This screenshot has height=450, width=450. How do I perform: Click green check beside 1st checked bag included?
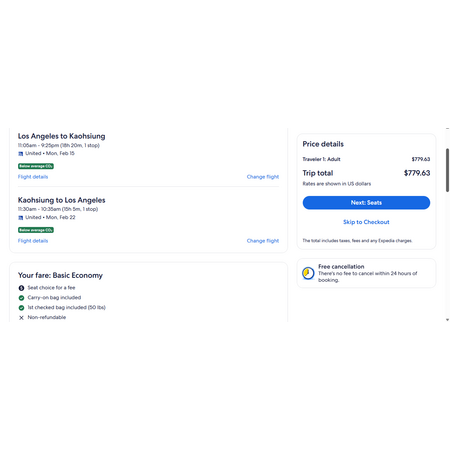(x=21, y=308)
